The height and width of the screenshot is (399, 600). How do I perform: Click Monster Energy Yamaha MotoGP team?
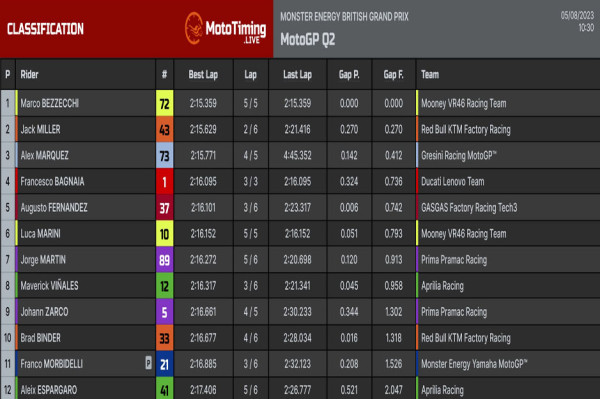(x=474, y=364)
